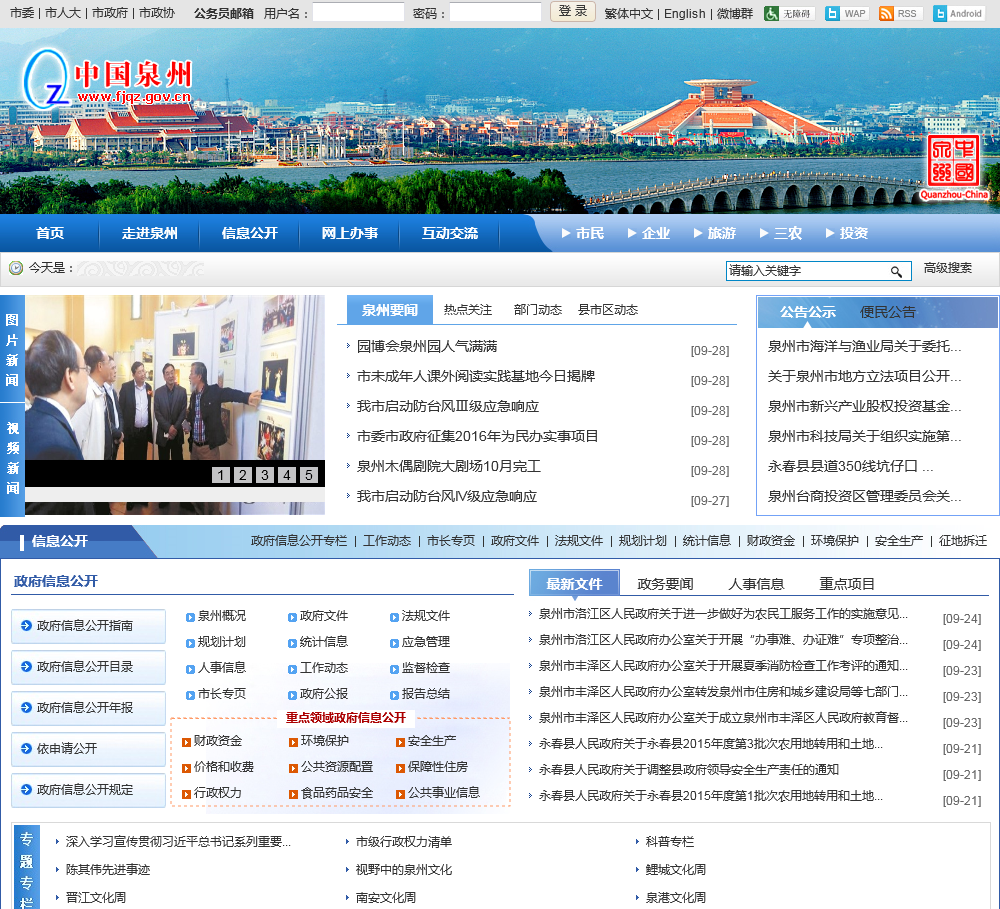Screen dimensions: 1000x909
Task: Go to 首页 in main navigation
Action: coord(50,233)
